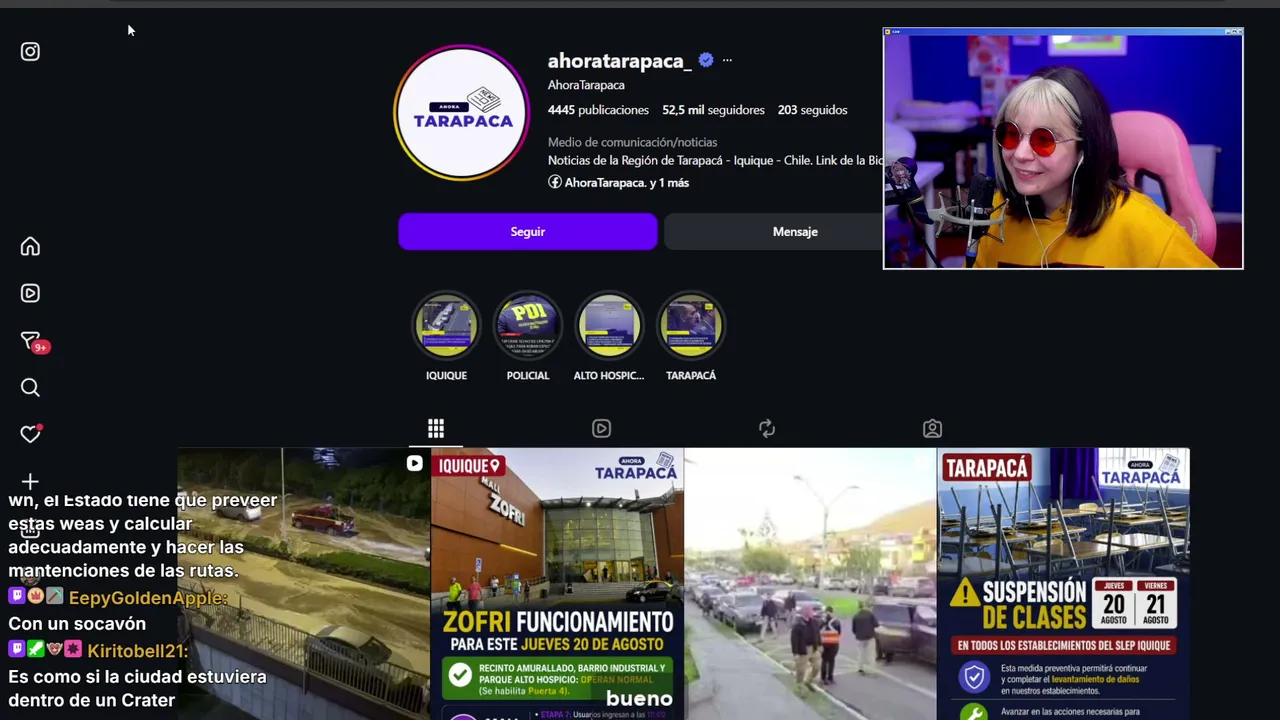Open the street with parked cars post
The height and width of the screenshot is (720, 1280).
point(810,584)
